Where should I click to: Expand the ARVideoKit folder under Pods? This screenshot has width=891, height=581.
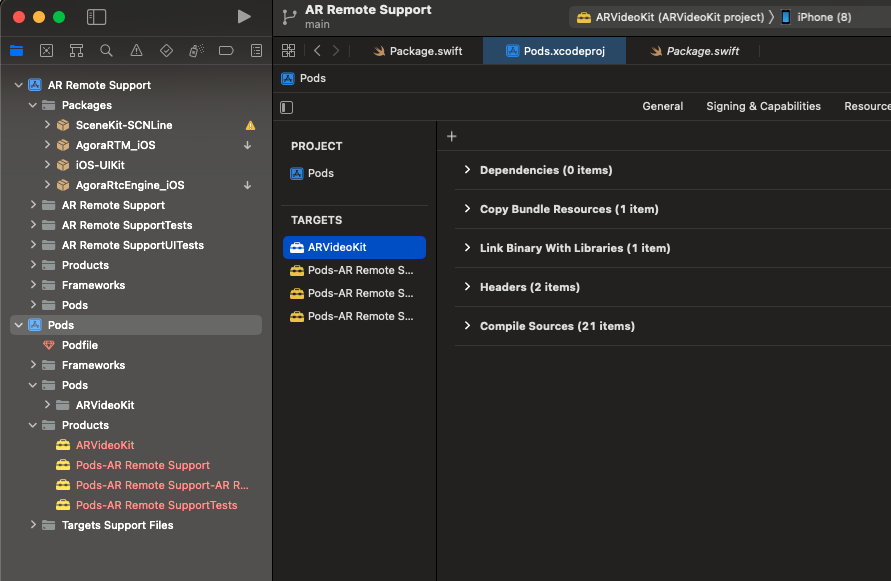(47, 405)
